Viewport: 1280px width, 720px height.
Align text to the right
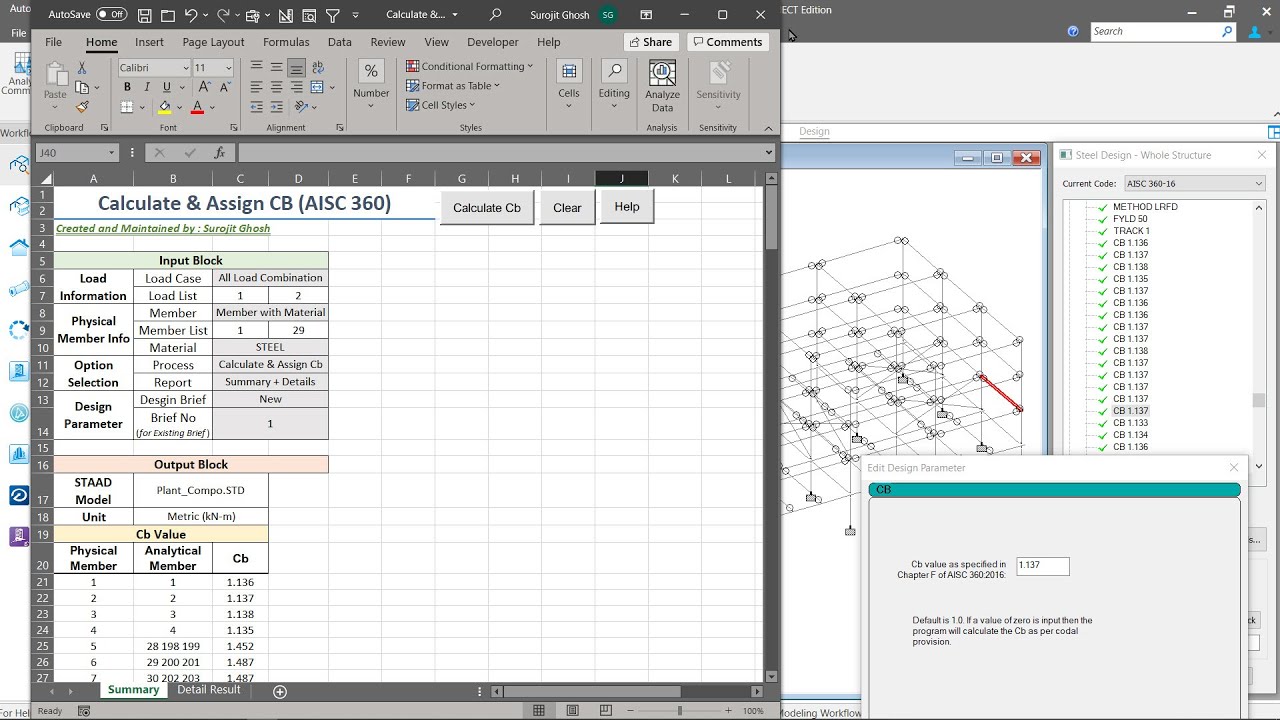coord(296,87)
